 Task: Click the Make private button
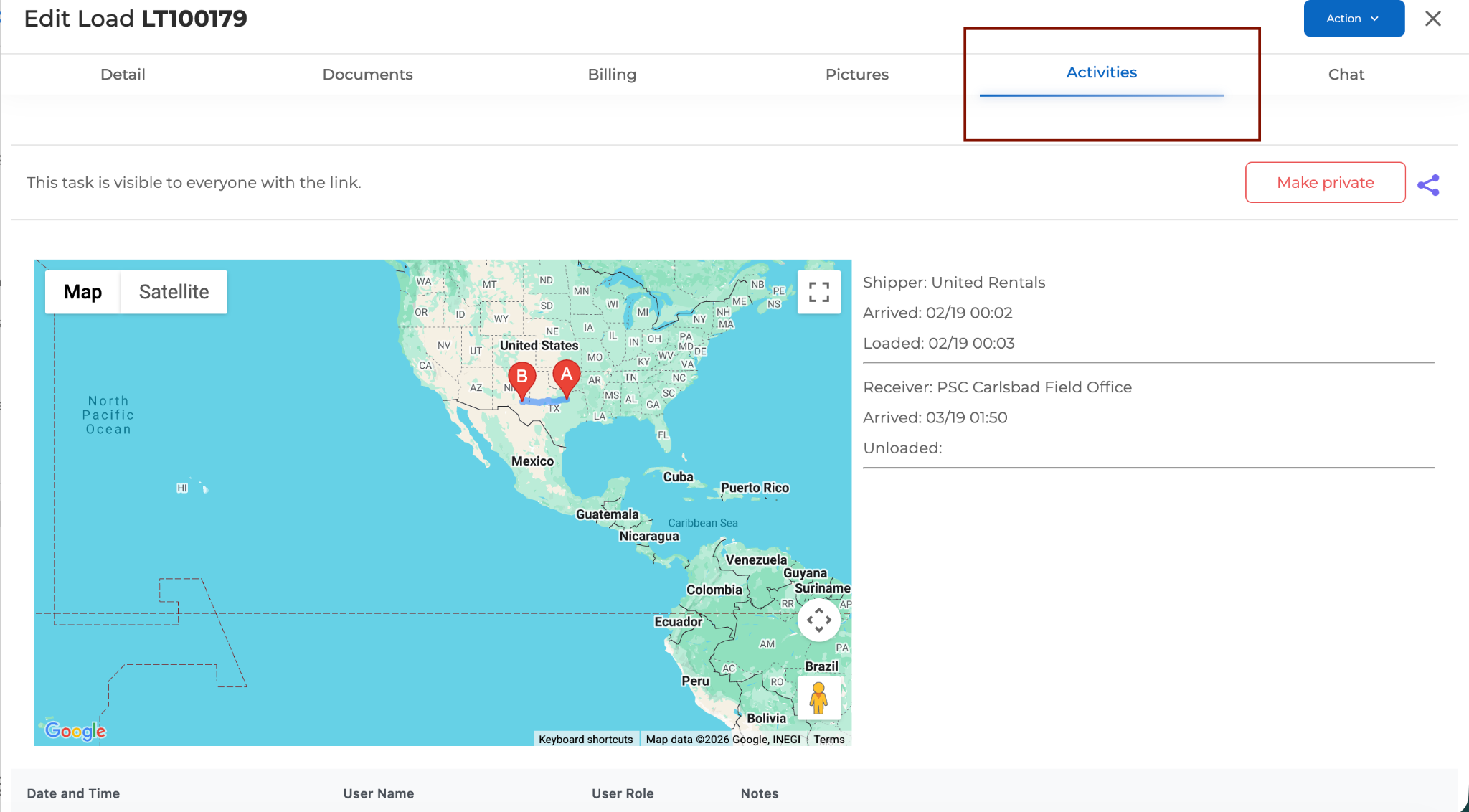[x=1325, y=182]
